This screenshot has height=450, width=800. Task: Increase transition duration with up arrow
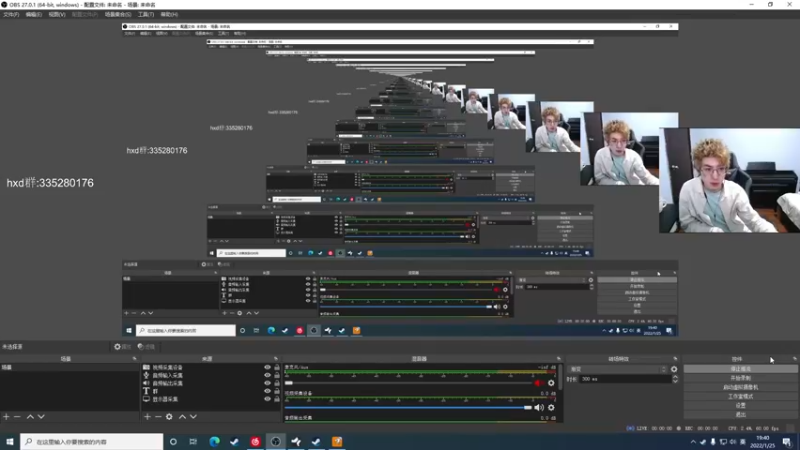point(675,377)
